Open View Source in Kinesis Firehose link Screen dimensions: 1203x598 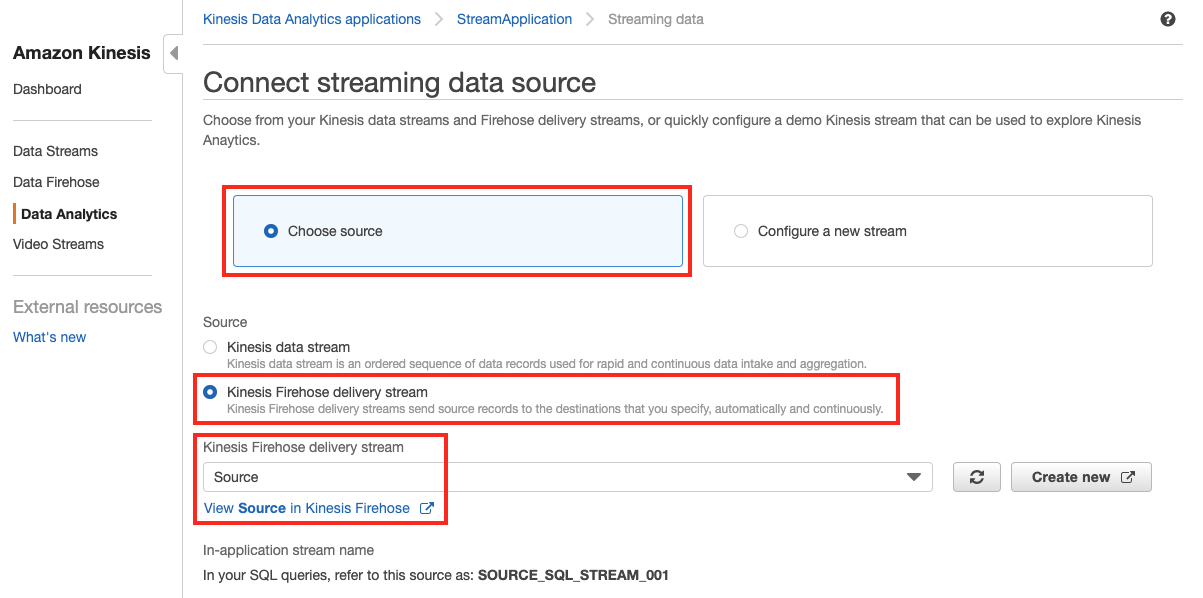coord(307,508)
